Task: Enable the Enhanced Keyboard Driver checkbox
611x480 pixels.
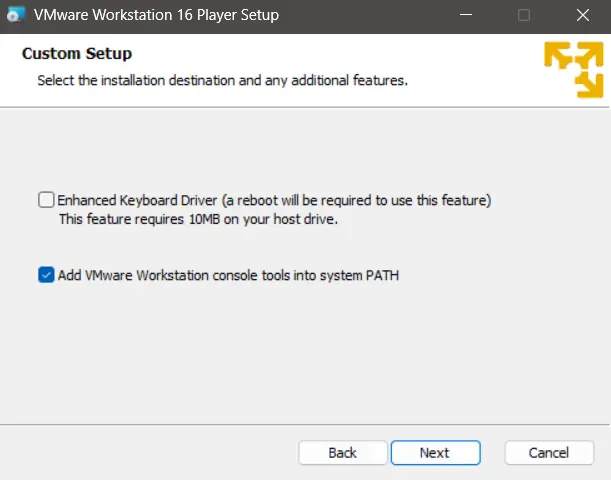Action: click(46, 200)
